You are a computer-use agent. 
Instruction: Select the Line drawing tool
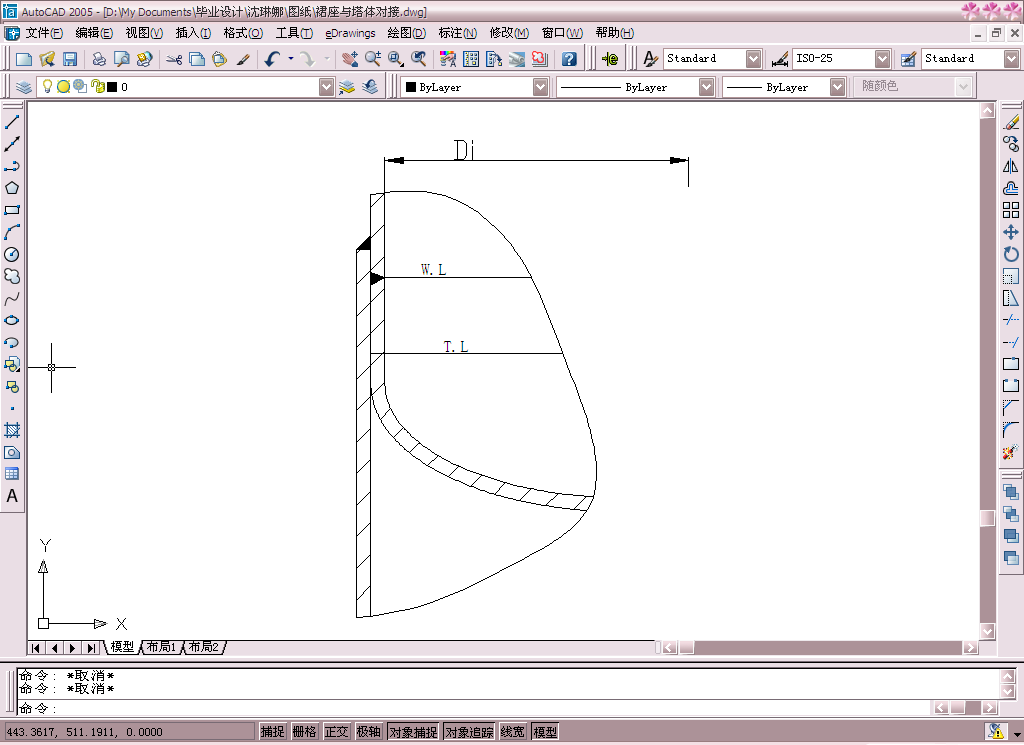coord(12,122)
